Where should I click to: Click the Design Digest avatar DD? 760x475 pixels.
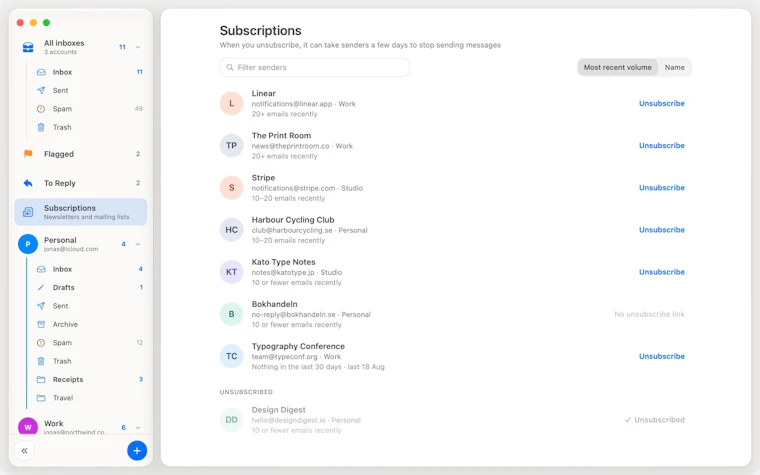tap(231, 420)
